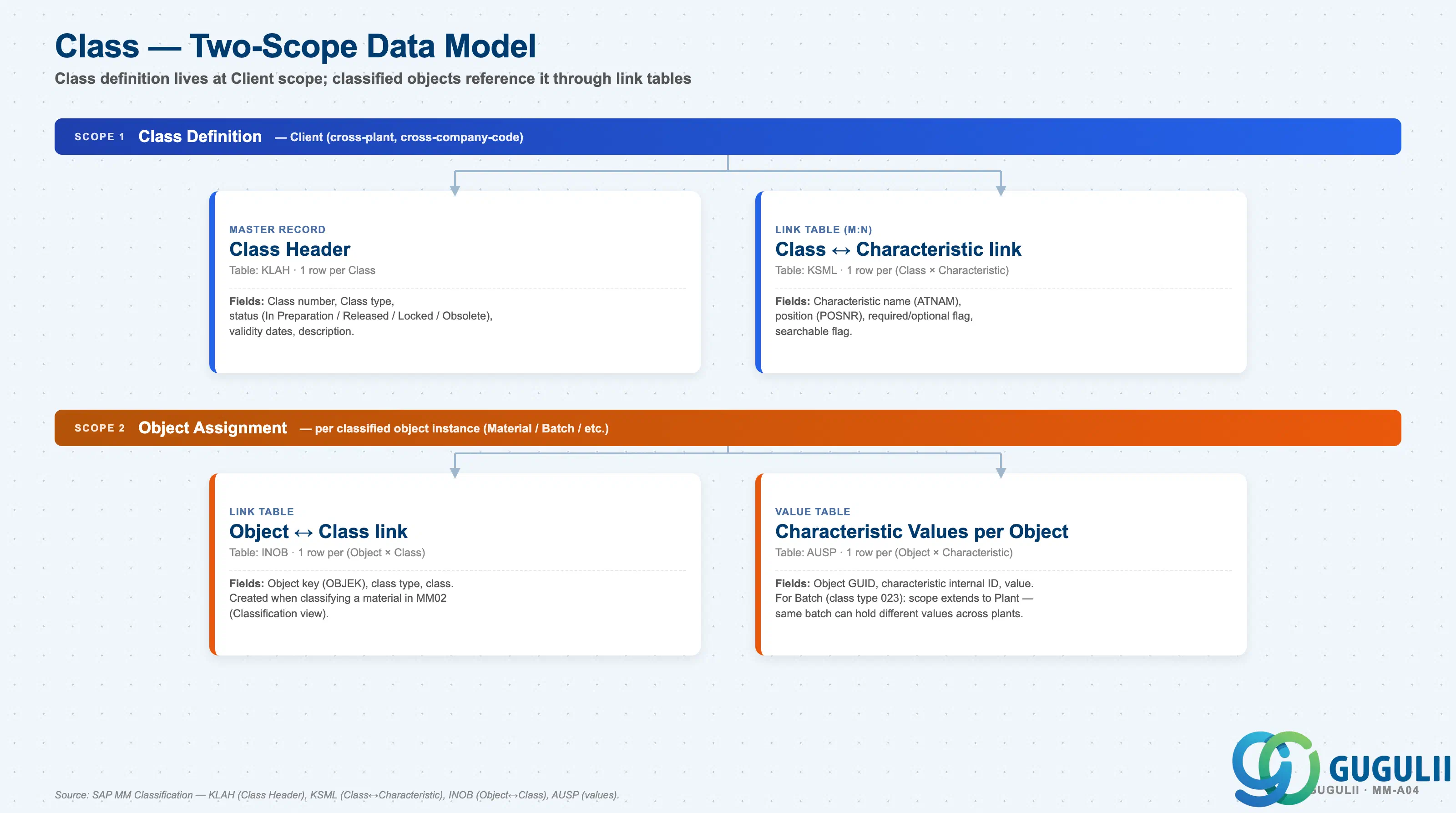Click the MASTER RECORD label

(277, 229)
